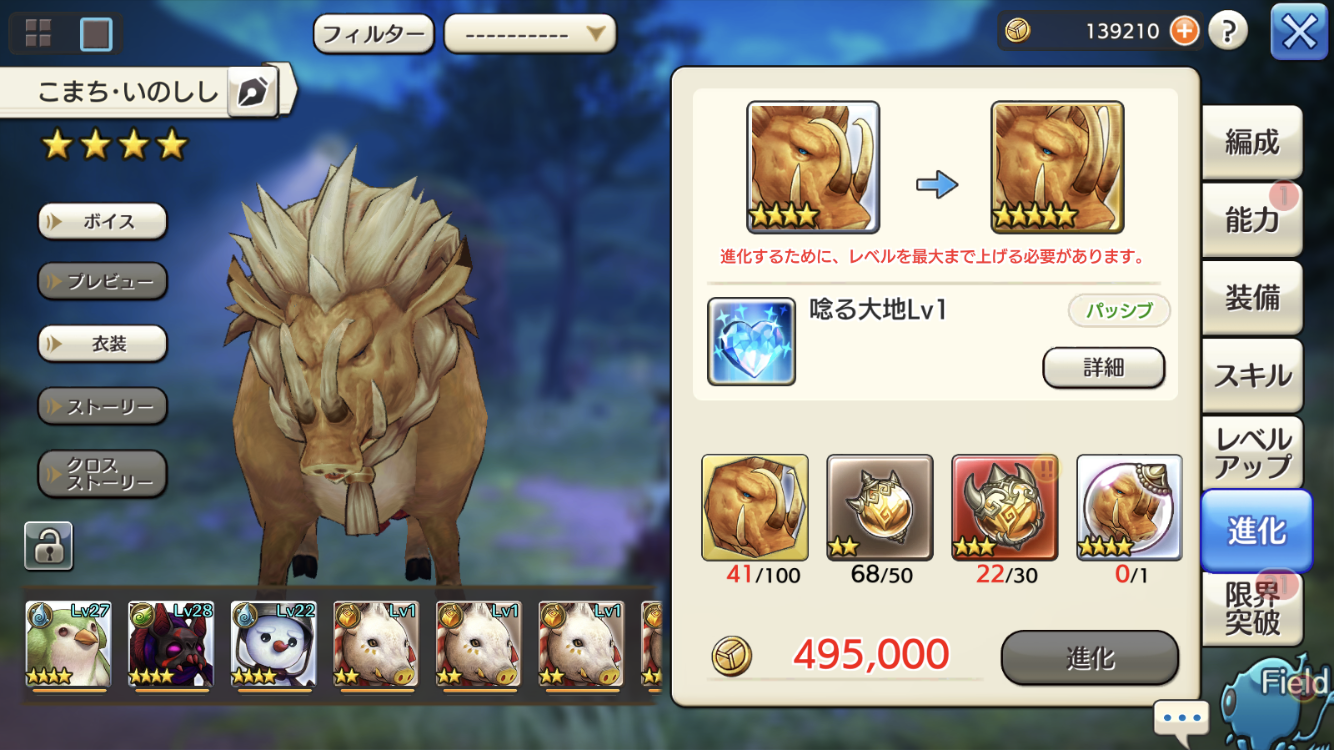Viewport: 1334px width, 750px height.
Task: Switch to the single view icon
Action: [x=96, y=34]
